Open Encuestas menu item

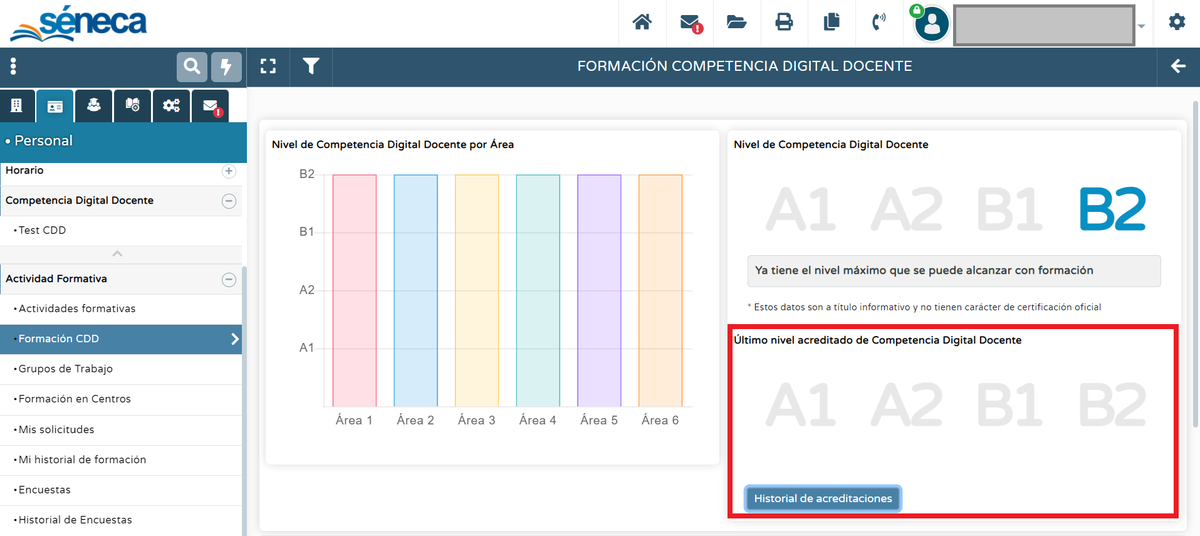click(x=43, y=490)
